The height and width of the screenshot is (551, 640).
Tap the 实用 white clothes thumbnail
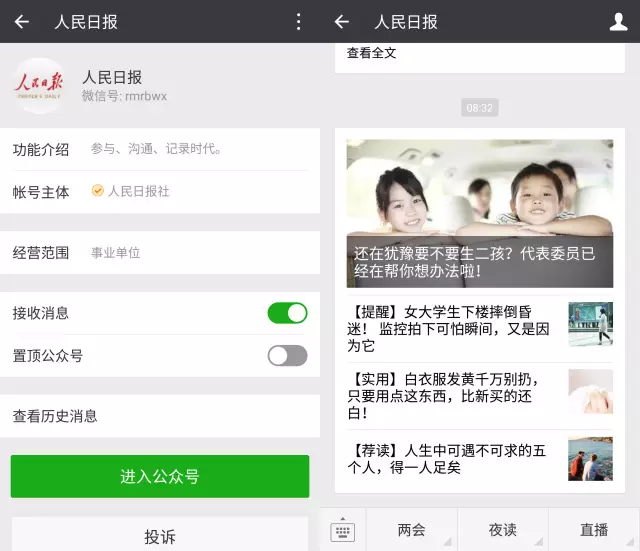tap(590, 391)
